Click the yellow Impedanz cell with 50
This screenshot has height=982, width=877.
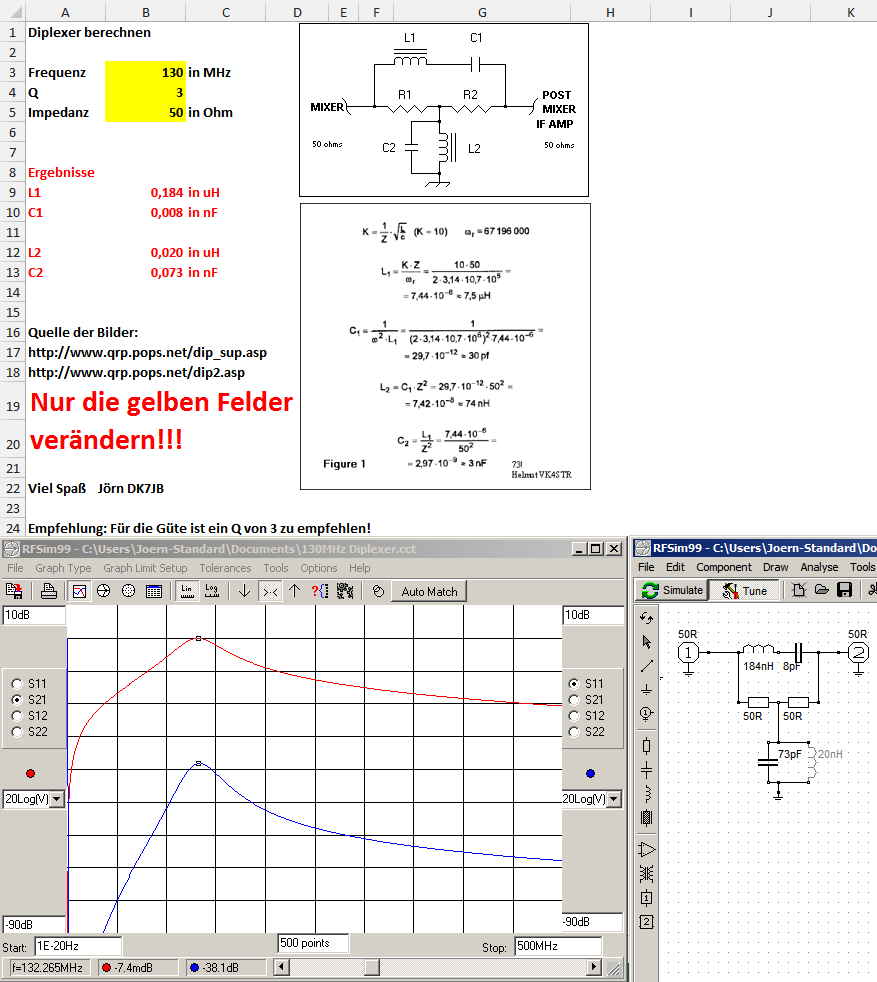point(145,112)
